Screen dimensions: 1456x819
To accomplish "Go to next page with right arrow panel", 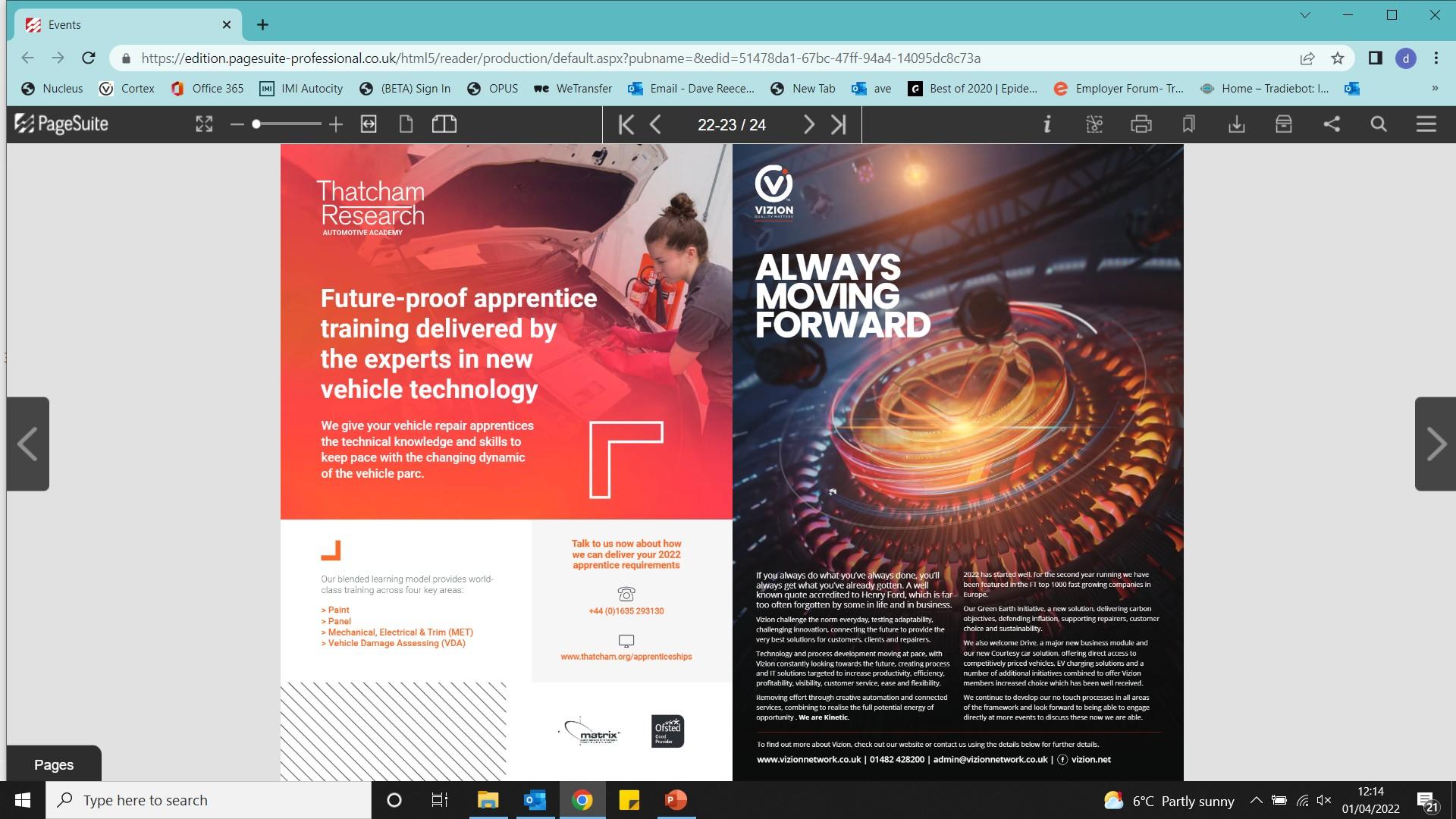I will pyautogui.click(x=1435, y=444).
